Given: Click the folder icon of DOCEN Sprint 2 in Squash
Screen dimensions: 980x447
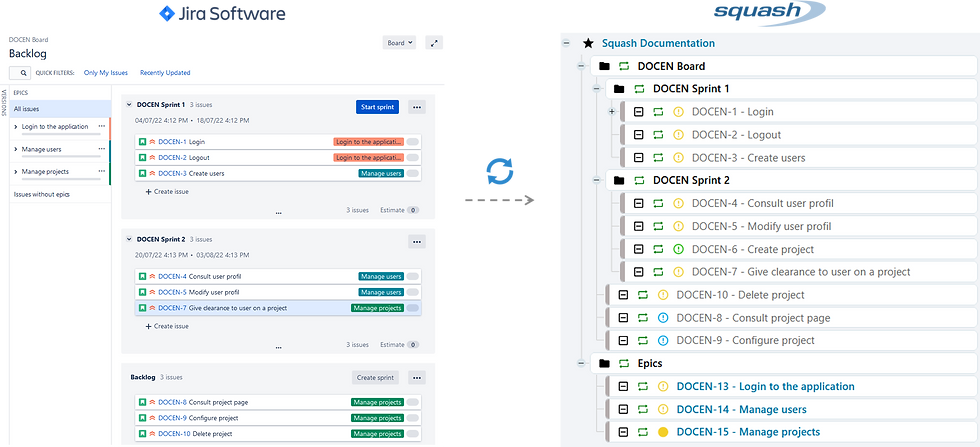Looking at the screenshot, I should (x=619, y=180).
